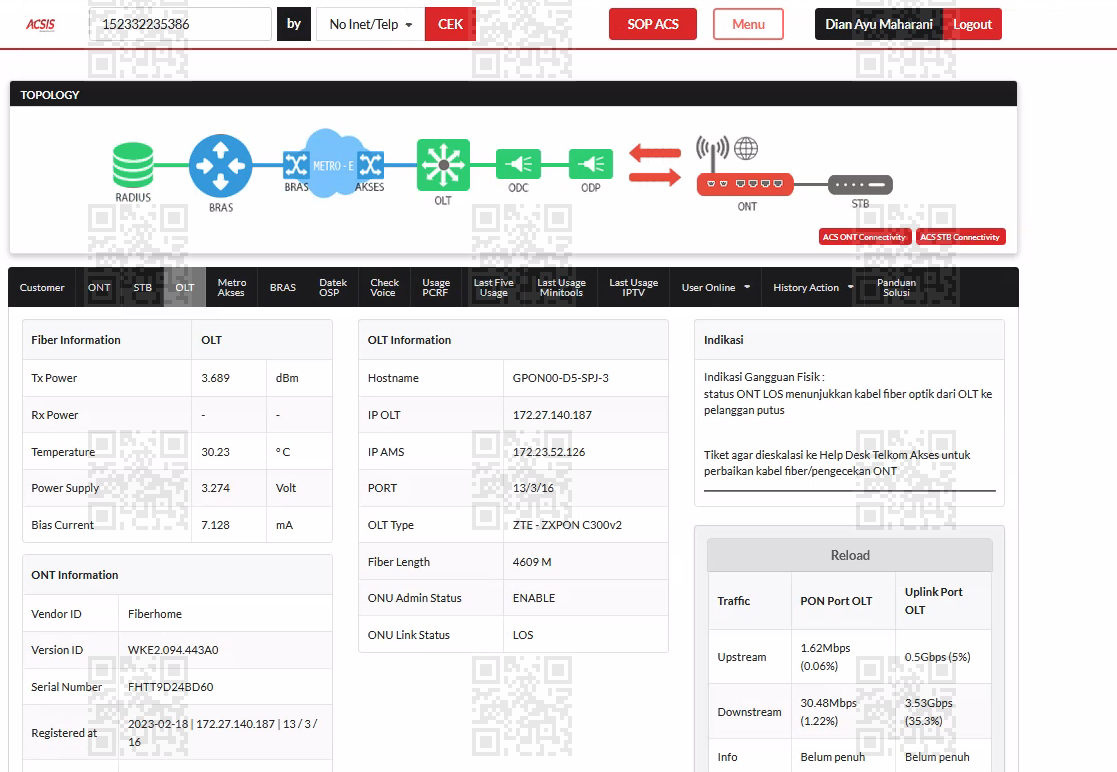Click the Menu button
This screenshot has width=1117, height=772.
tap(748, 24)
